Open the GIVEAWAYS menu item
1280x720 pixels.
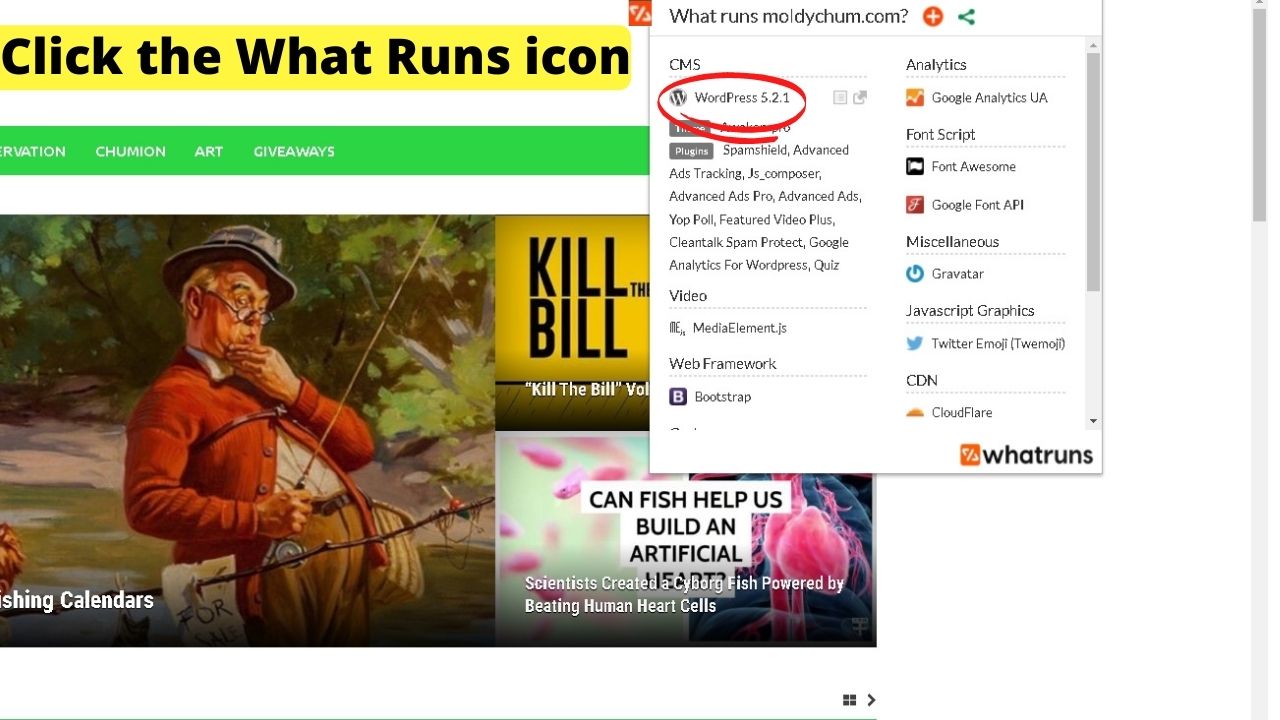294,152
